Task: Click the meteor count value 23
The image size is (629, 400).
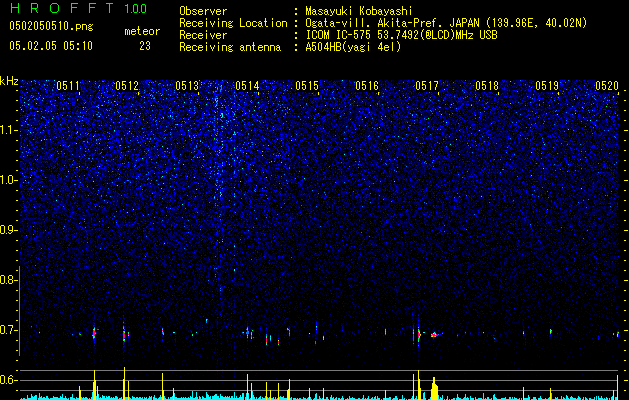Action: (x=145, y=46)
